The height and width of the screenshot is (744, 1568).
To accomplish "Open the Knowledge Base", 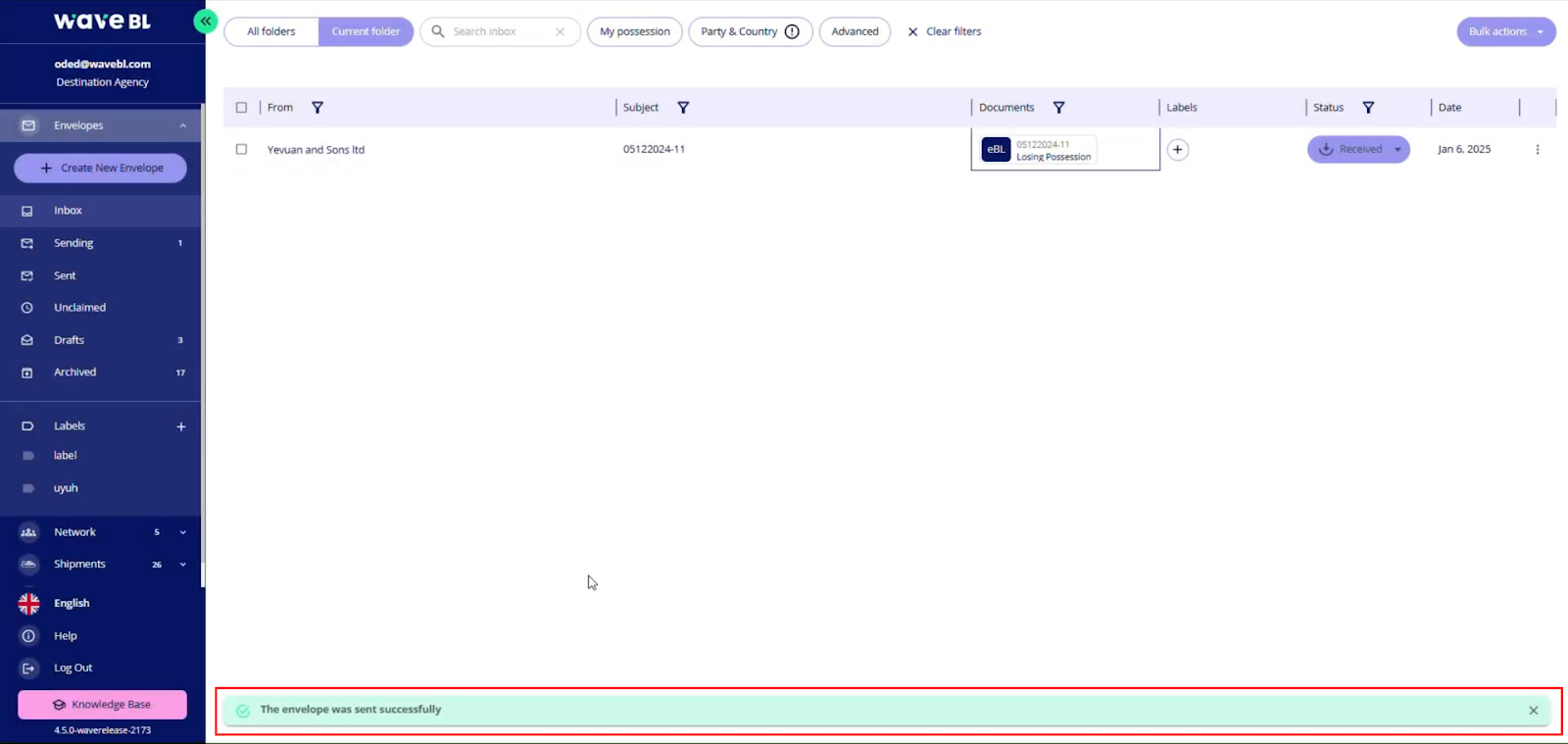I will (102, 705).
